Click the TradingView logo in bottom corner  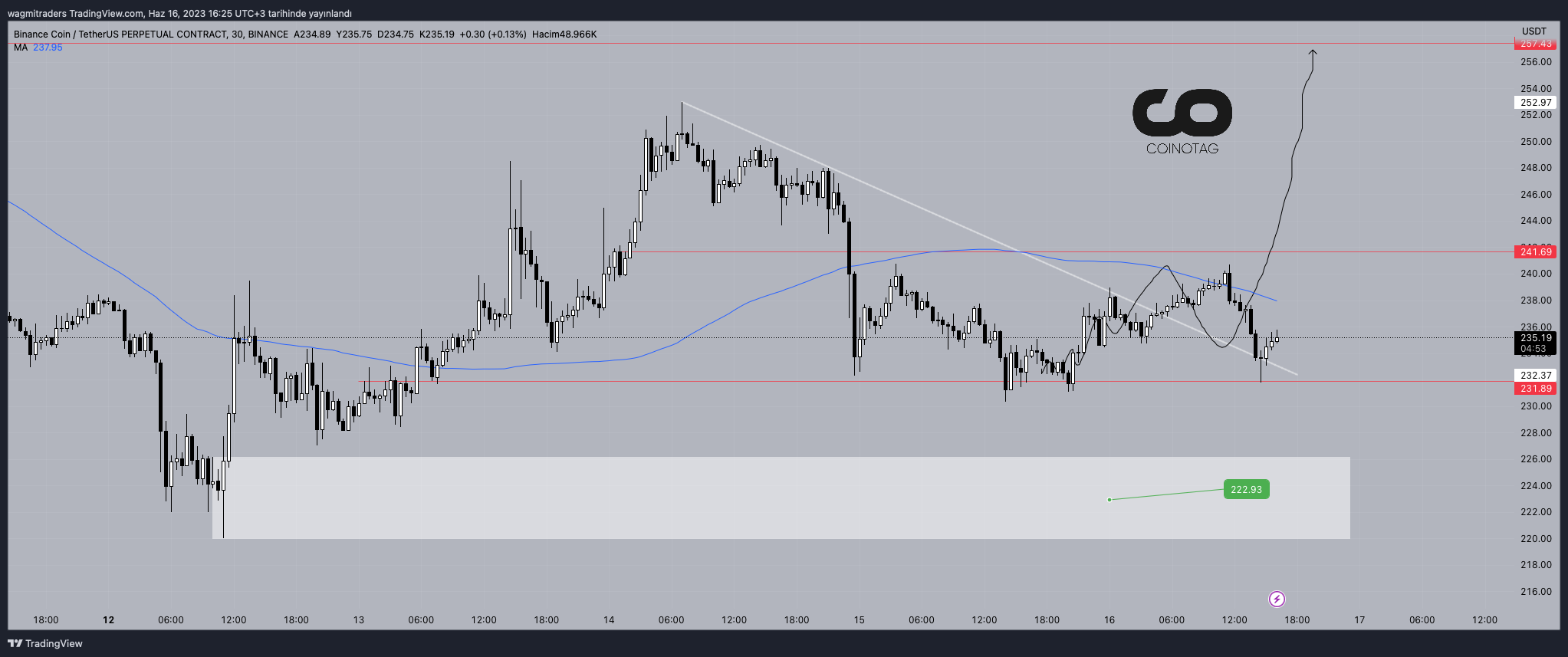[x=45, y=643]
